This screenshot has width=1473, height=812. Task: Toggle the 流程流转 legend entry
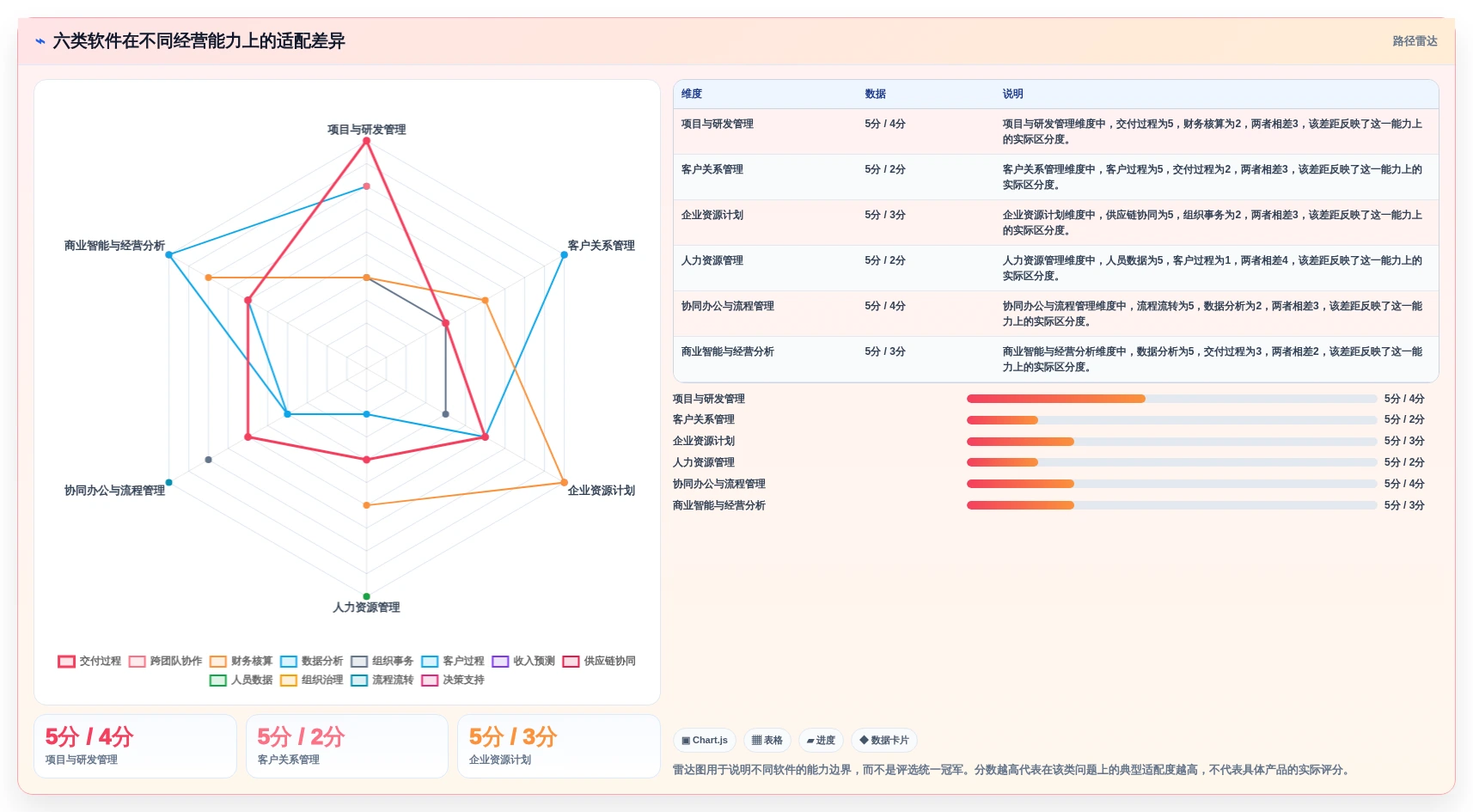[382, 680]
